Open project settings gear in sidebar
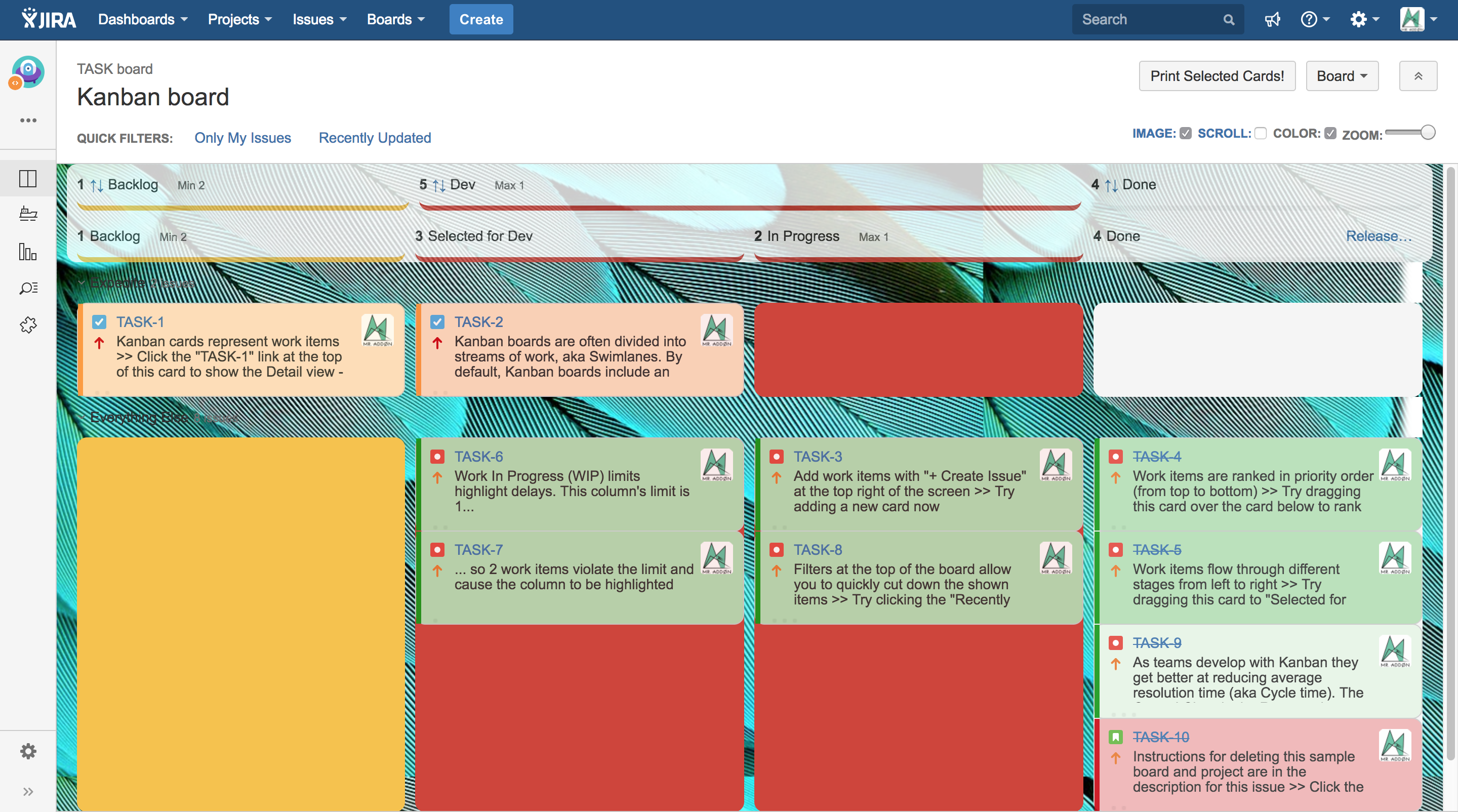This screenshot has width=1458, height=812. pyautogui.click(x=28, y=751)
